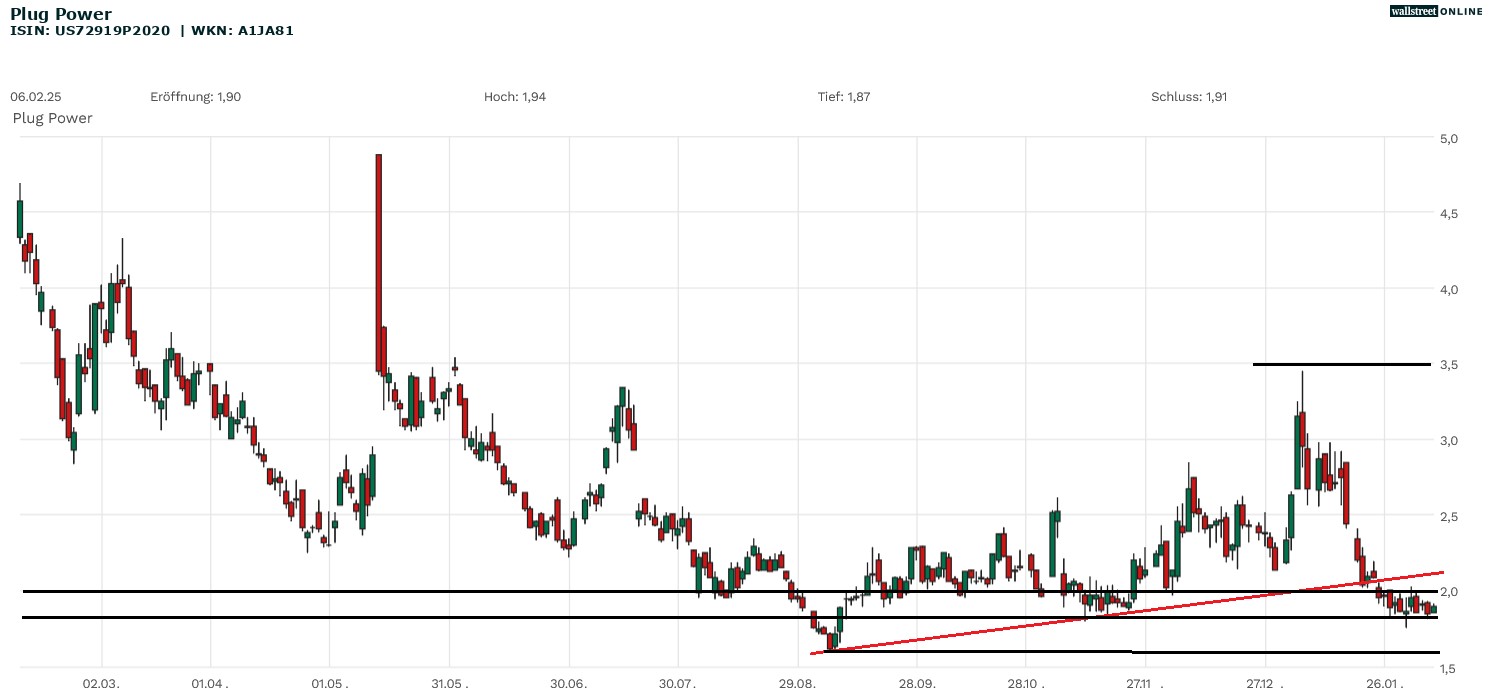Click the Plug Power chart legend label

click(x=52, y=118)
